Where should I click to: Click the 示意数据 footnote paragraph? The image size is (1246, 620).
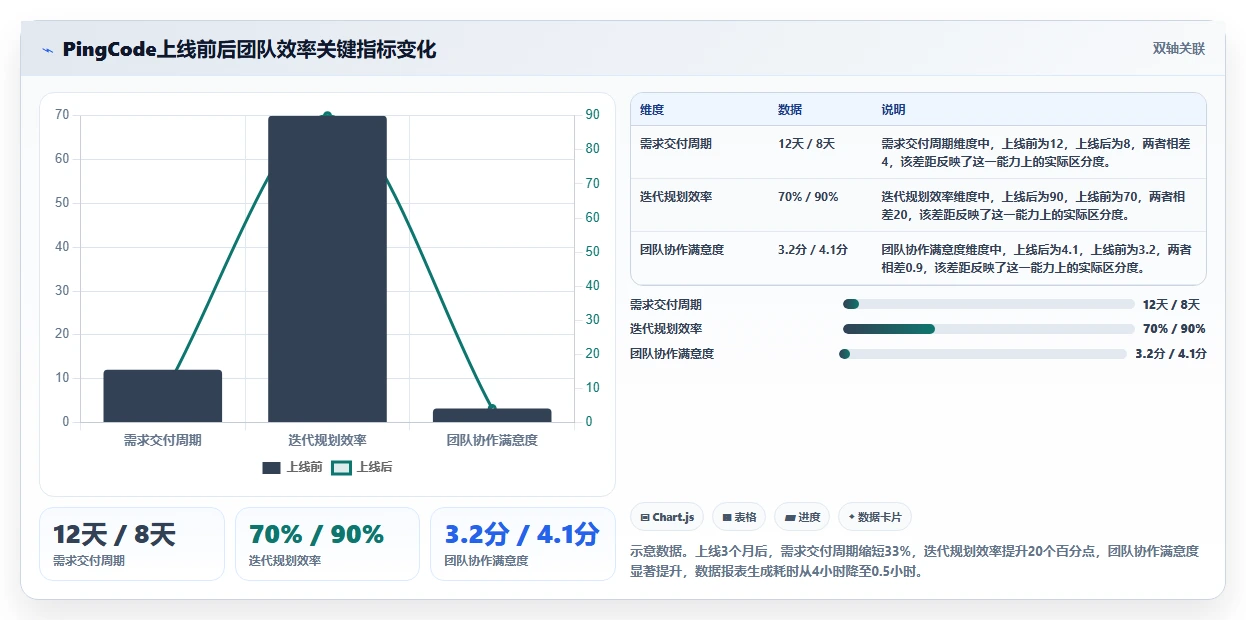coord(915,561)
